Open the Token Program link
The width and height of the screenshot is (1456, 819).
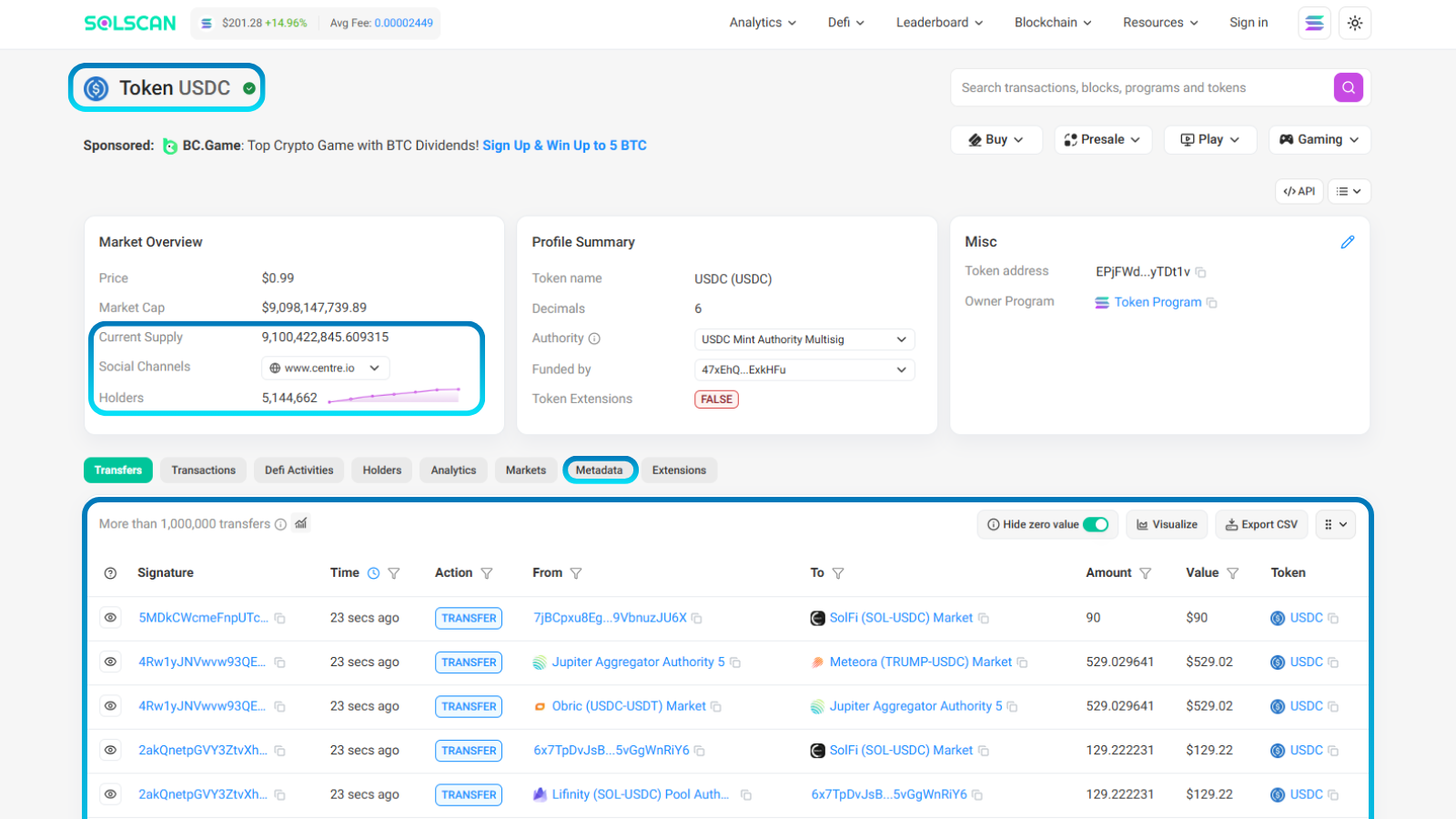click(x=1158, y=302)
